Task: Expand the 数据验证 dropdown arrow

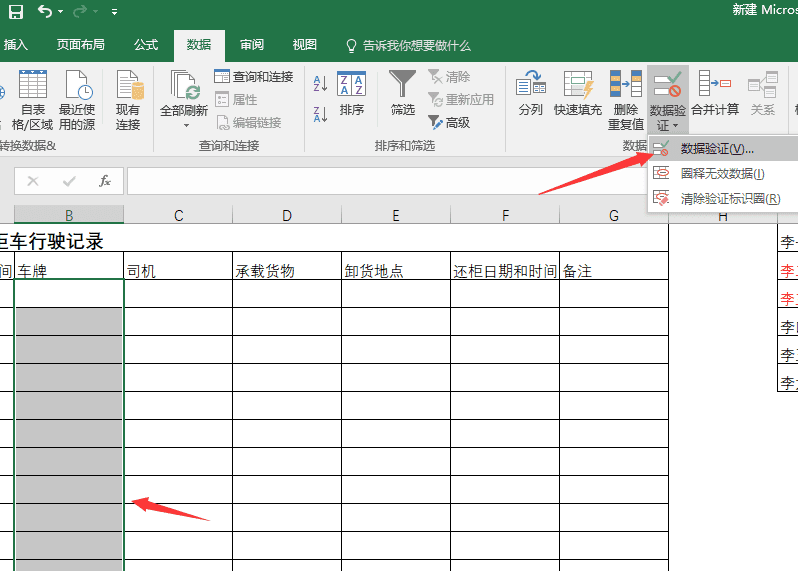Action: tap(675, 126)
